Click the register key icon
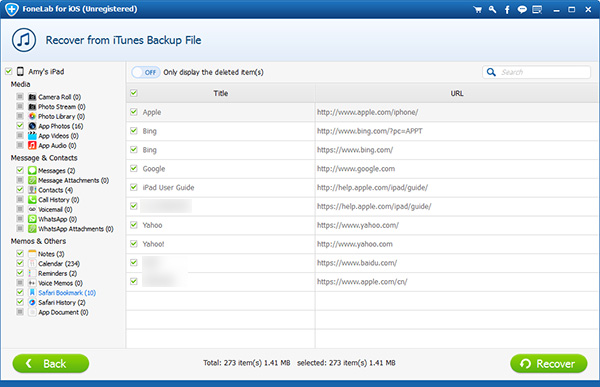The image size is (600, 387). click(x=492, y=10)
